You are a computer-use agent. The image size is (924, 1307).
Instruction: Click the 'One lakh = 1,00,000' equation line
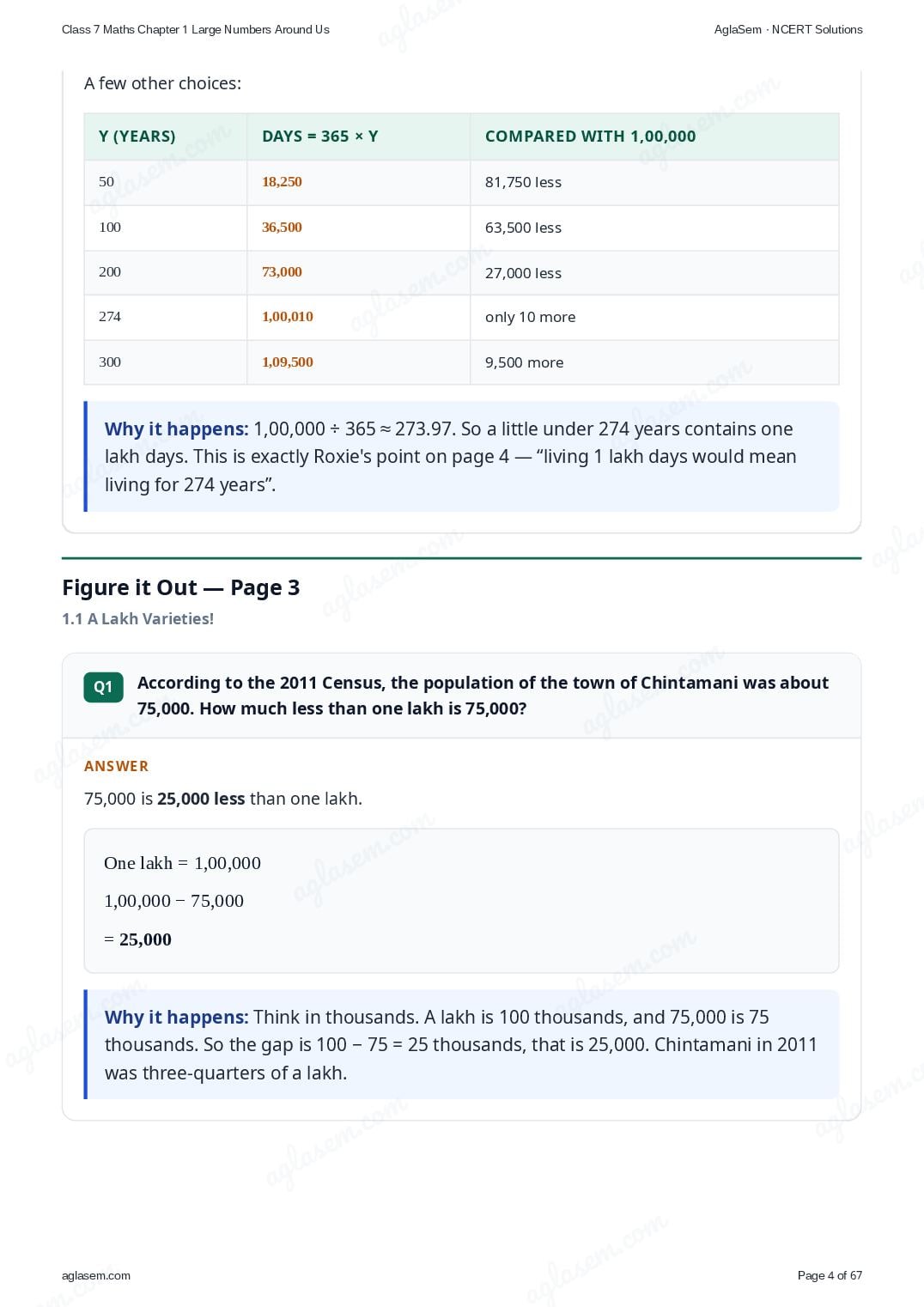coord(182,863)
